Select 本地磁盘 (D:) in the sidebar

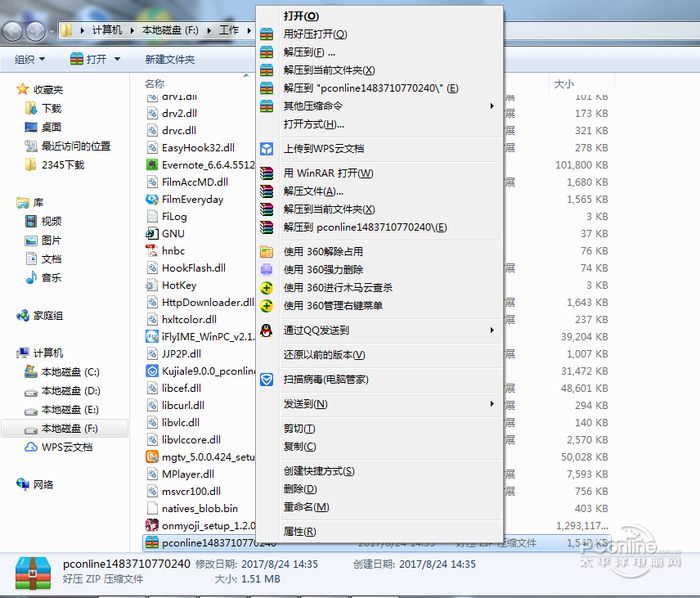click(x=62, y=390)
